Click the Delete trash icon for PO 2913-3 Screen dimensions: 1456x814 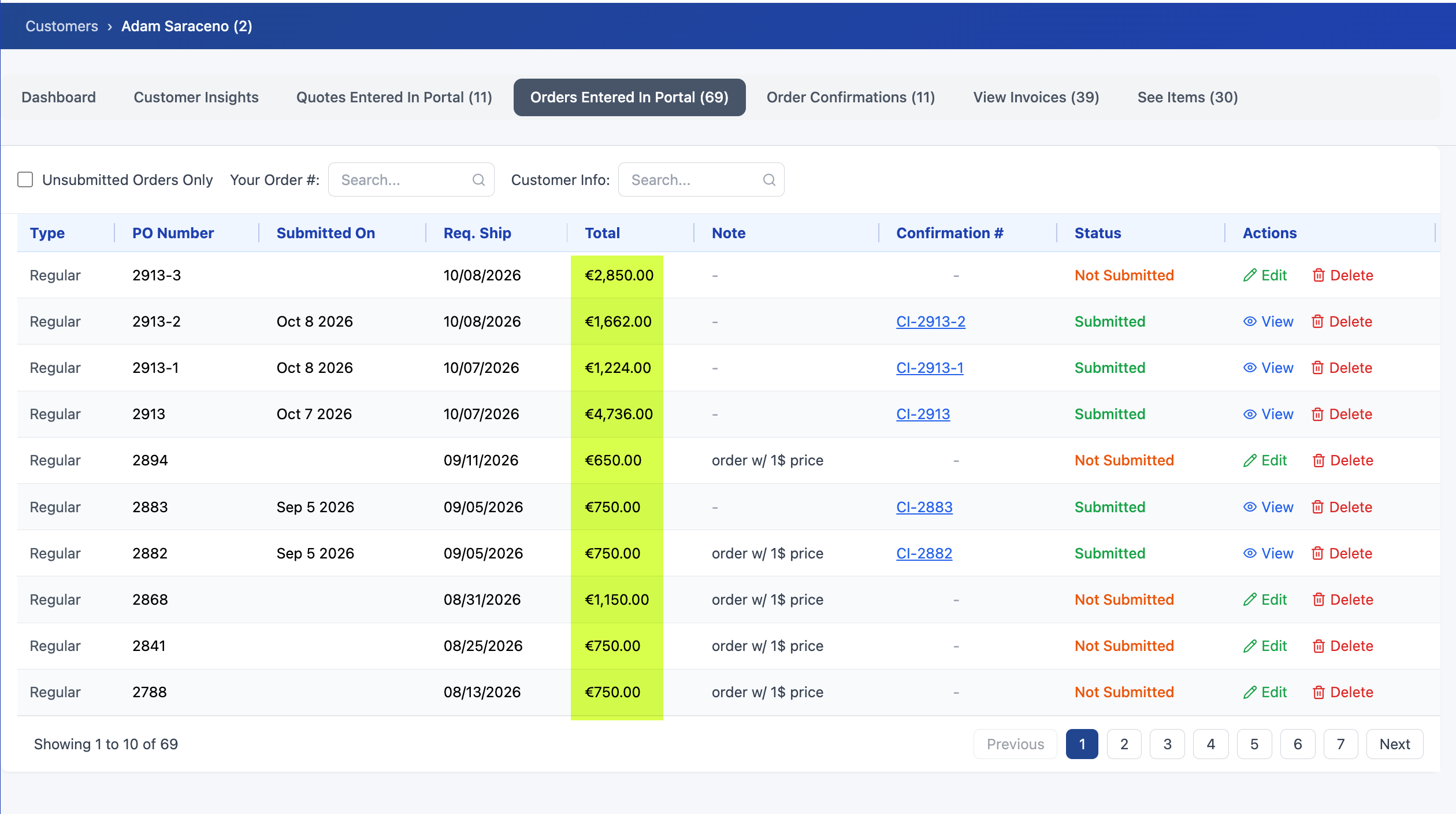[1318, 275]
